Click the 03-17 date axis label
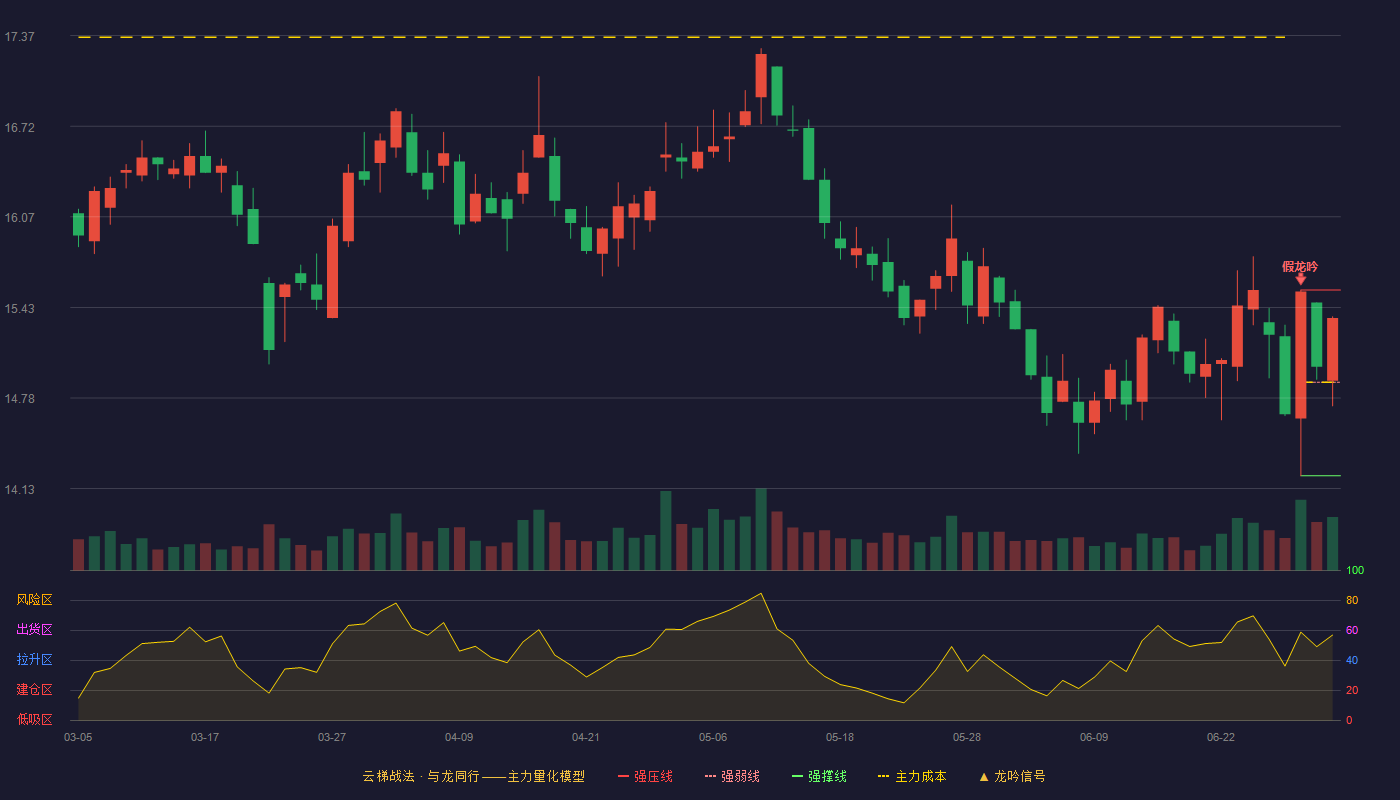The image size is (1400, 800). tap(205, 737)
